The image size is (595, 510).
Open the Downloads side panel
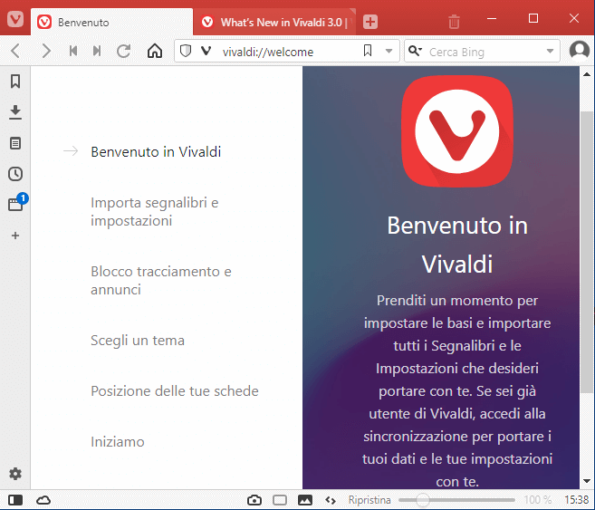tap(15, 112)
